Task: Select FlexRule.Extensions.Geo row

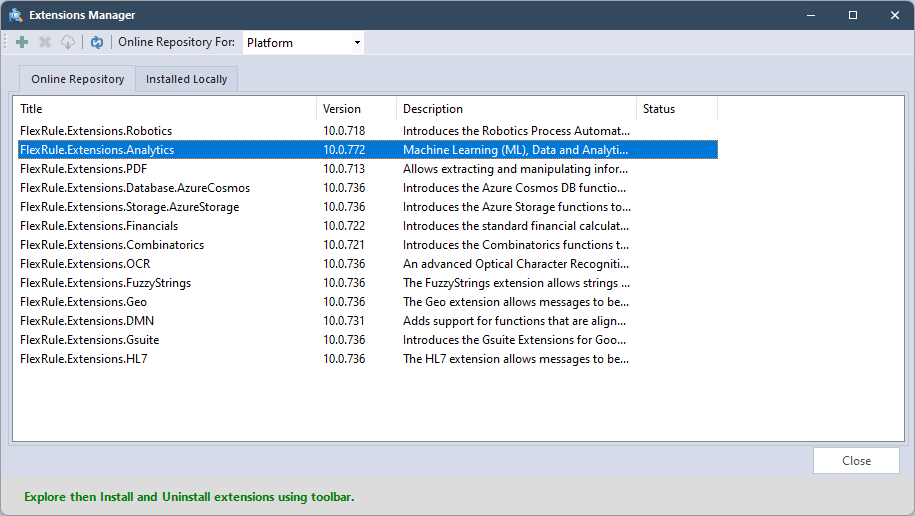Action: click(x=368, y=302)
